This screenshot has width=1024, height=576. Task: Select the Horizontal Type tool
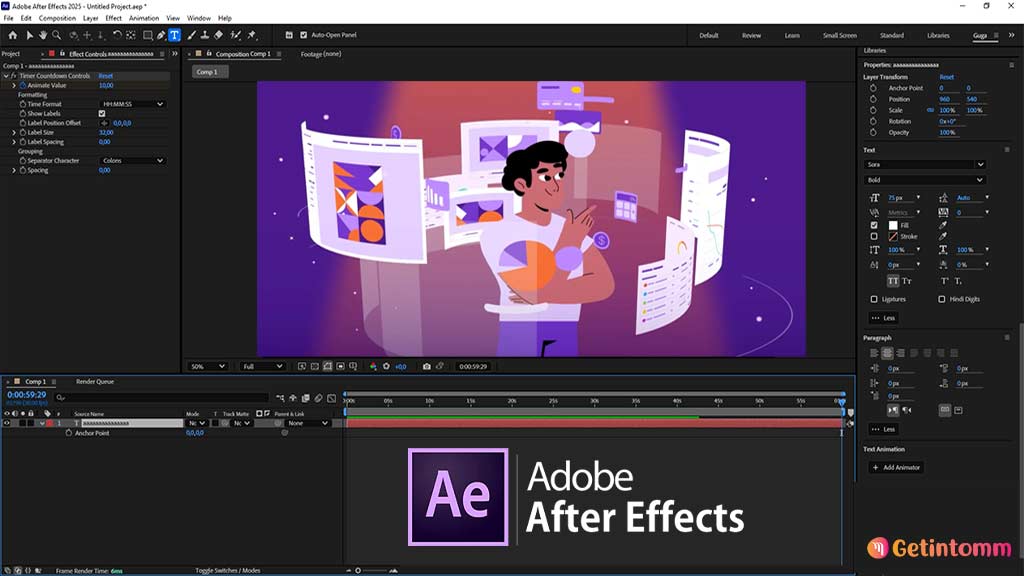coord(174,35)
